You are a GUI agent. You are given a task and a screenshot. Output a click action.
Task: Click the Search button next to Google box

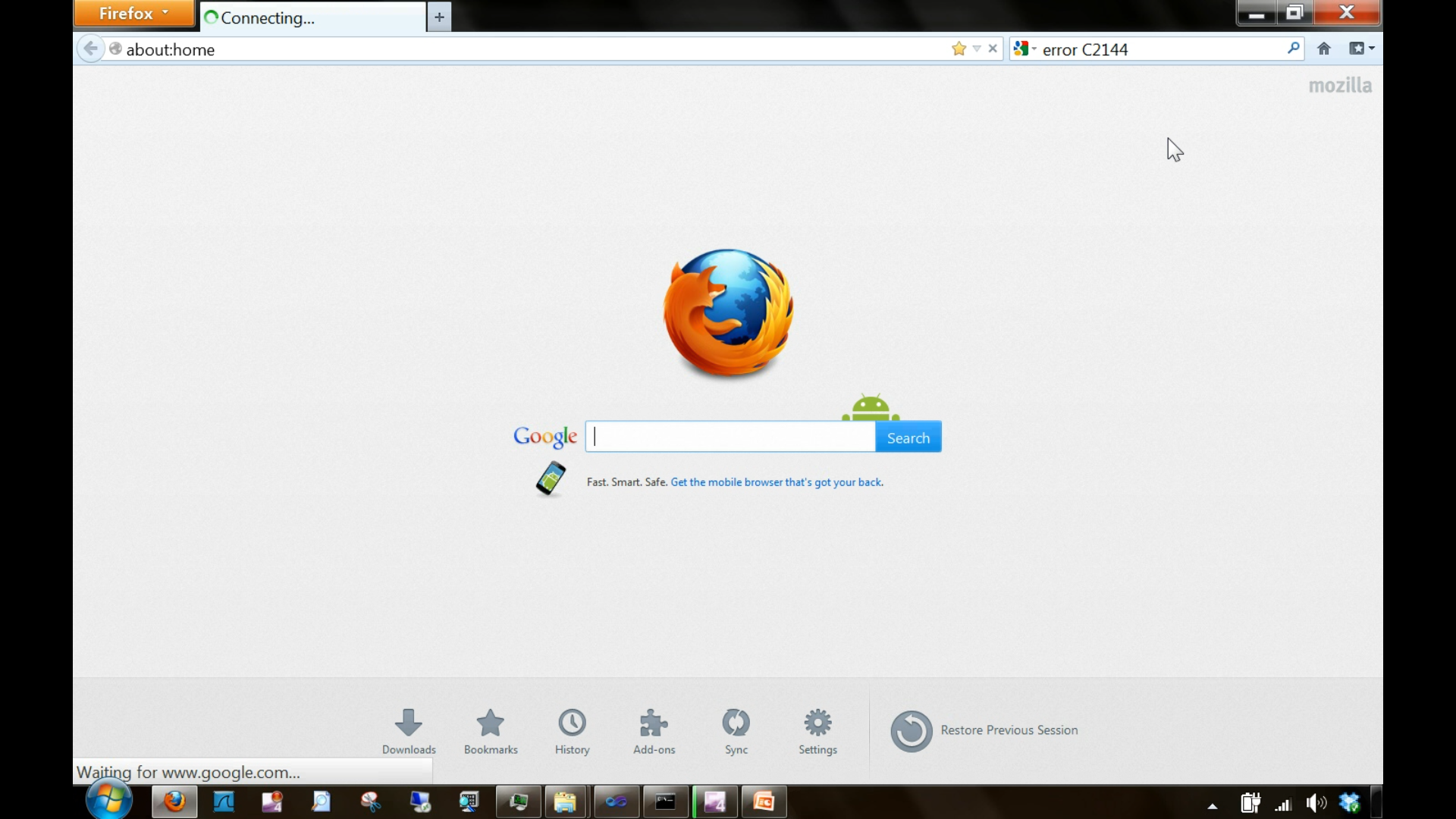(x=908, y=437)
